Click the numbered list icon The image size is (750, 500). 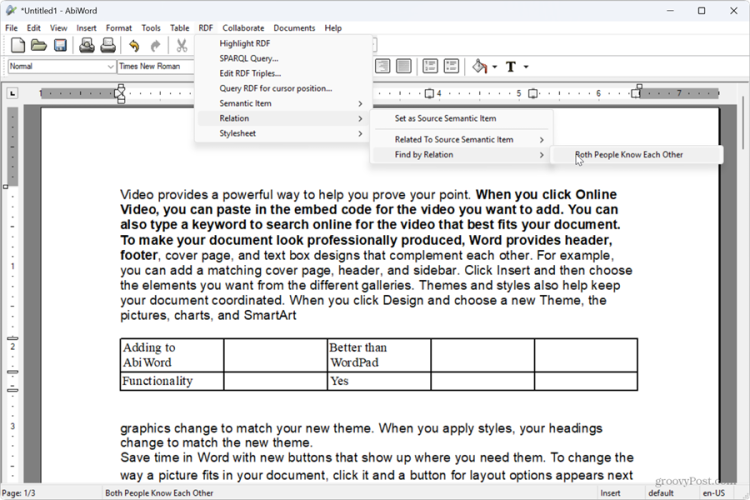click(430, 66)
